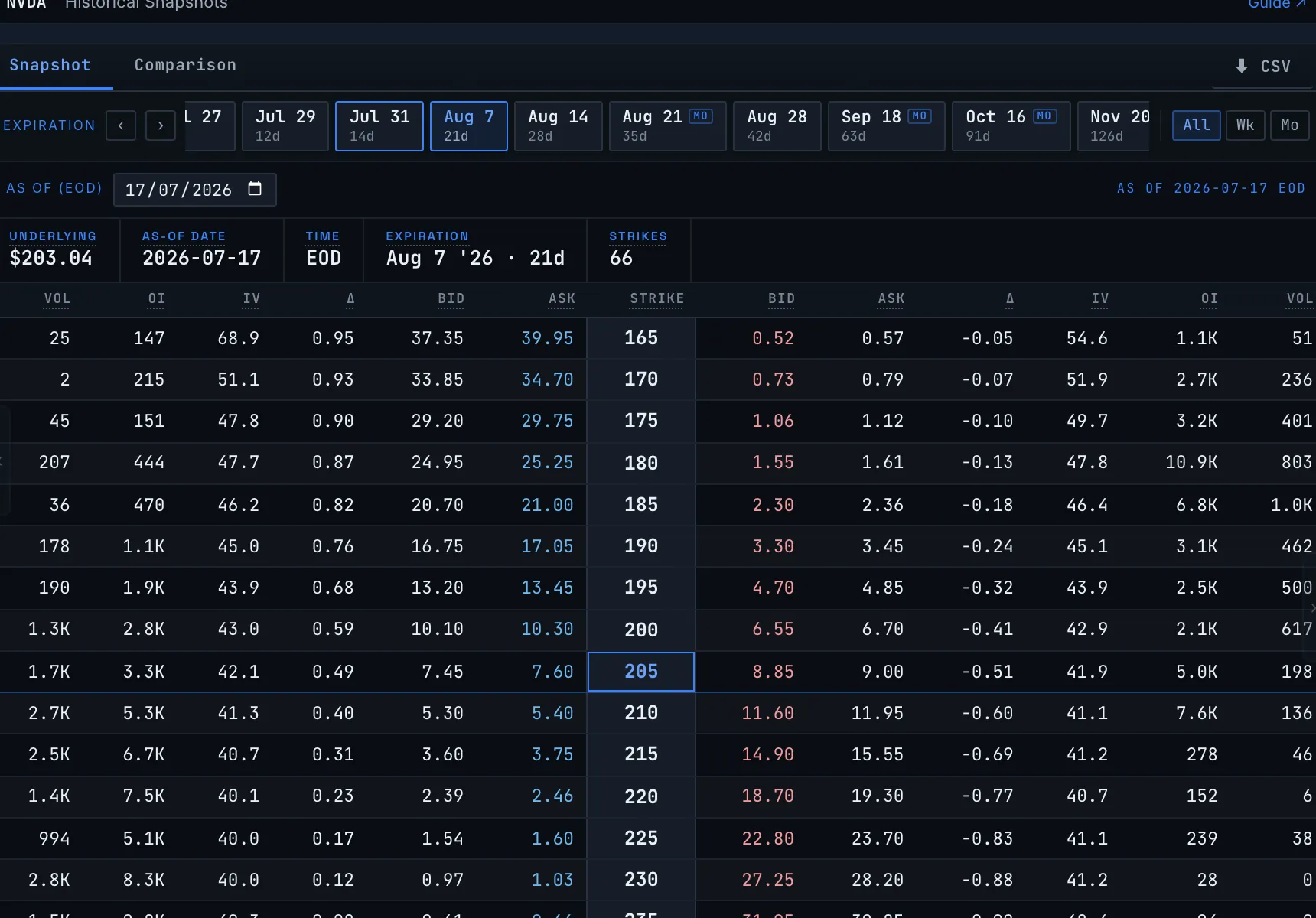Filter expirations by Mo (monthly)
The width and height of the screenshot is (1316, 918).
(1290, 125)
